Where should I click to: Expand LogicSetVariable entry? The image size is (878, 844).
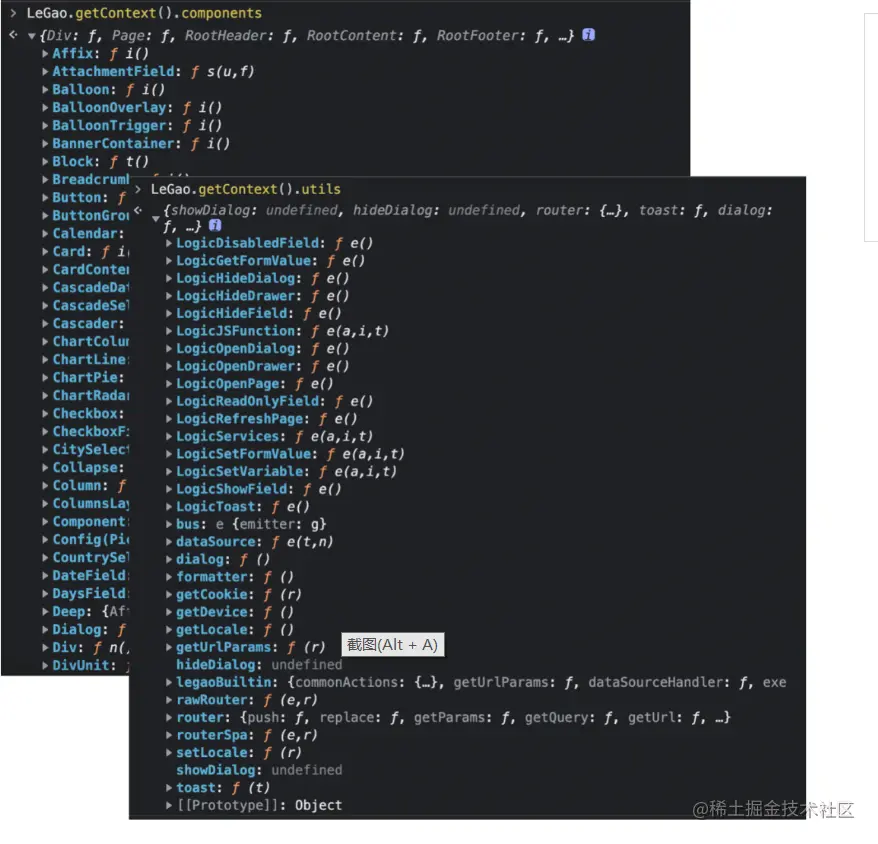pos(169,471)
